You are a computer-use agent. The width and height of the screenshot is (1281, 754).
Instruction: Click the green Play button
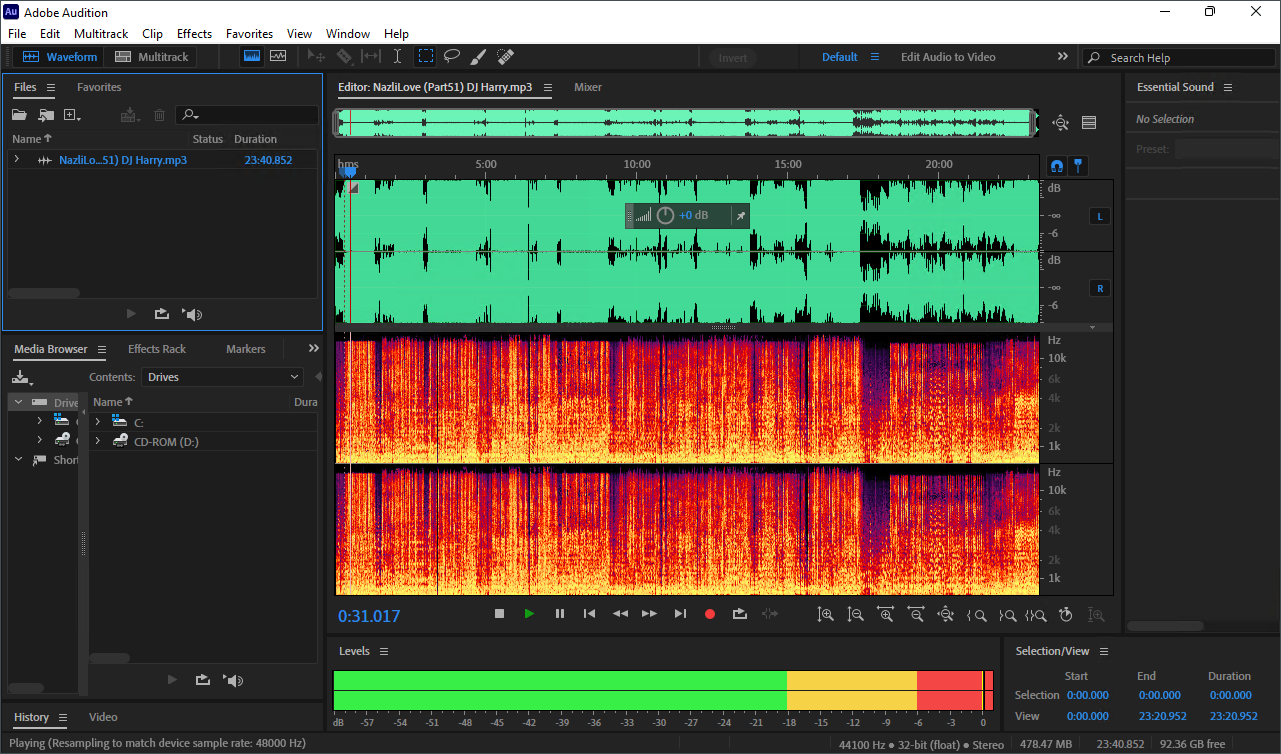tap(529, 614)
